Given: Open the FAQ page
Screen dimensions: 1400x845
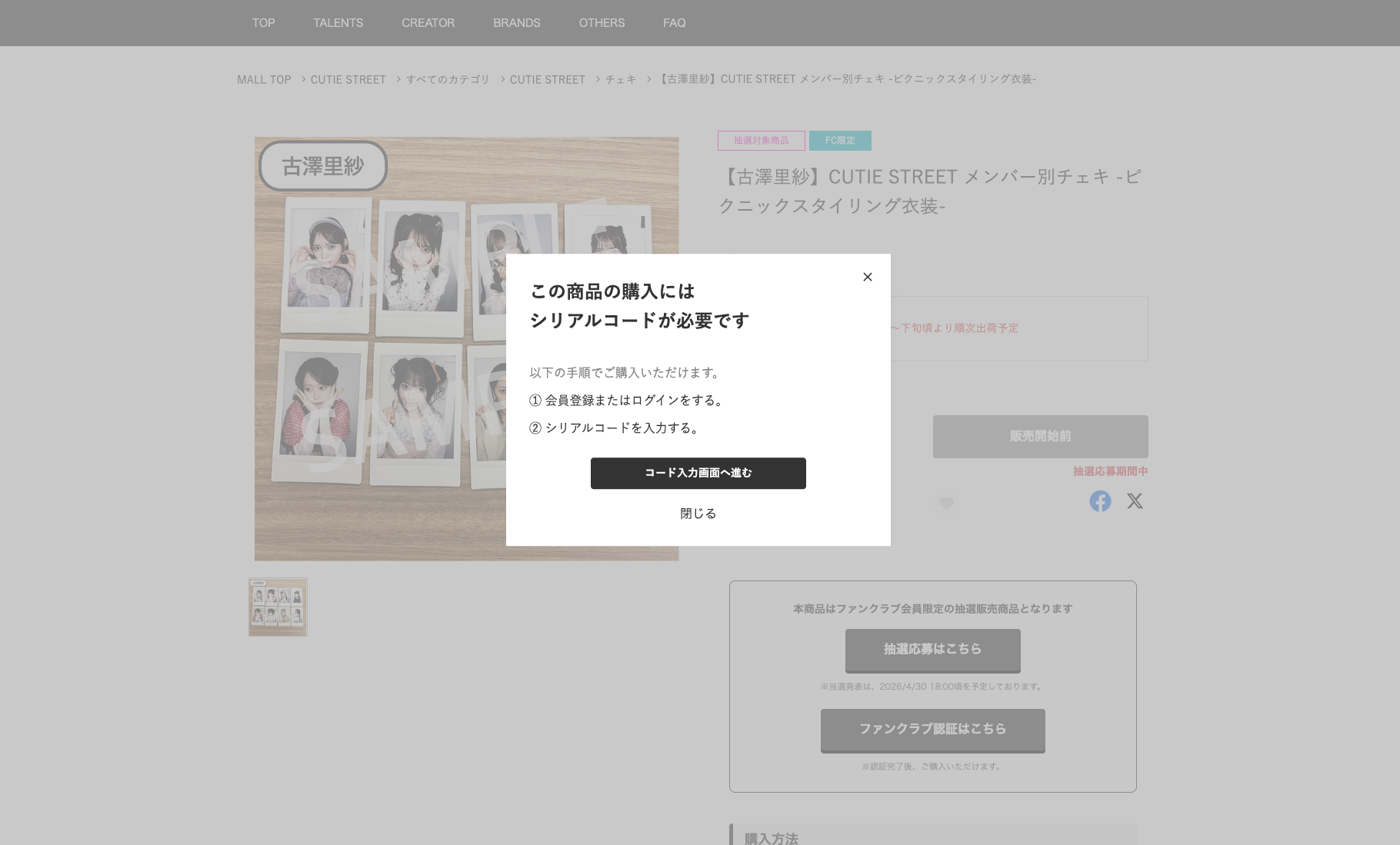Looking at the screenshot, I should click(674, 23).
